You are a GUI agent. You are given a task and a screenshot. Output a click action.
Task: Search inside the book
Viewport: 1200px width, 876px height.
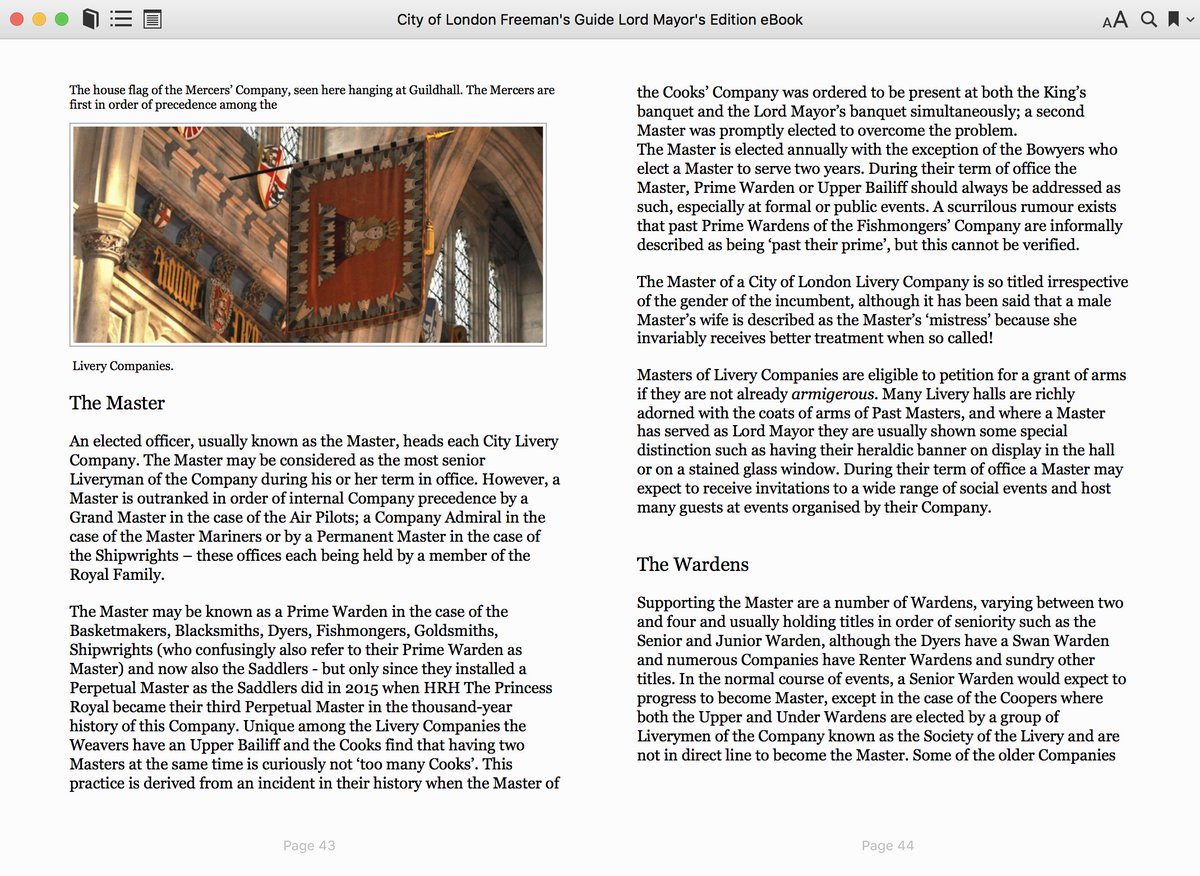click(x=1148, y=19)
